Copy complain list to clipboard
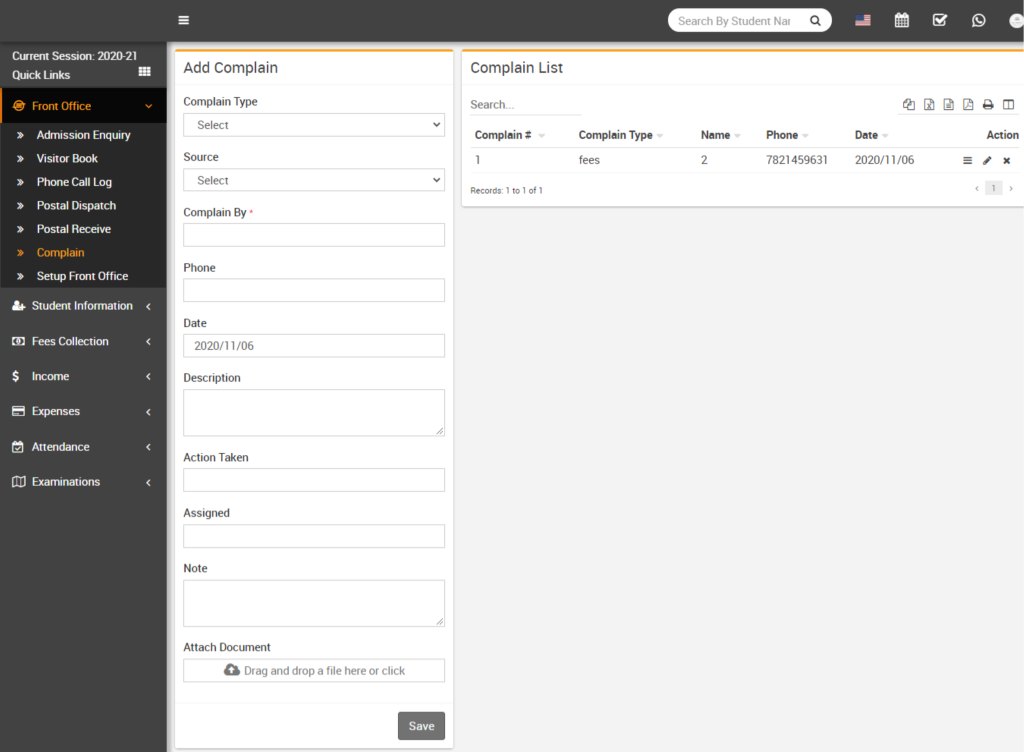1024x752 pixels. (x=909, y=105)
